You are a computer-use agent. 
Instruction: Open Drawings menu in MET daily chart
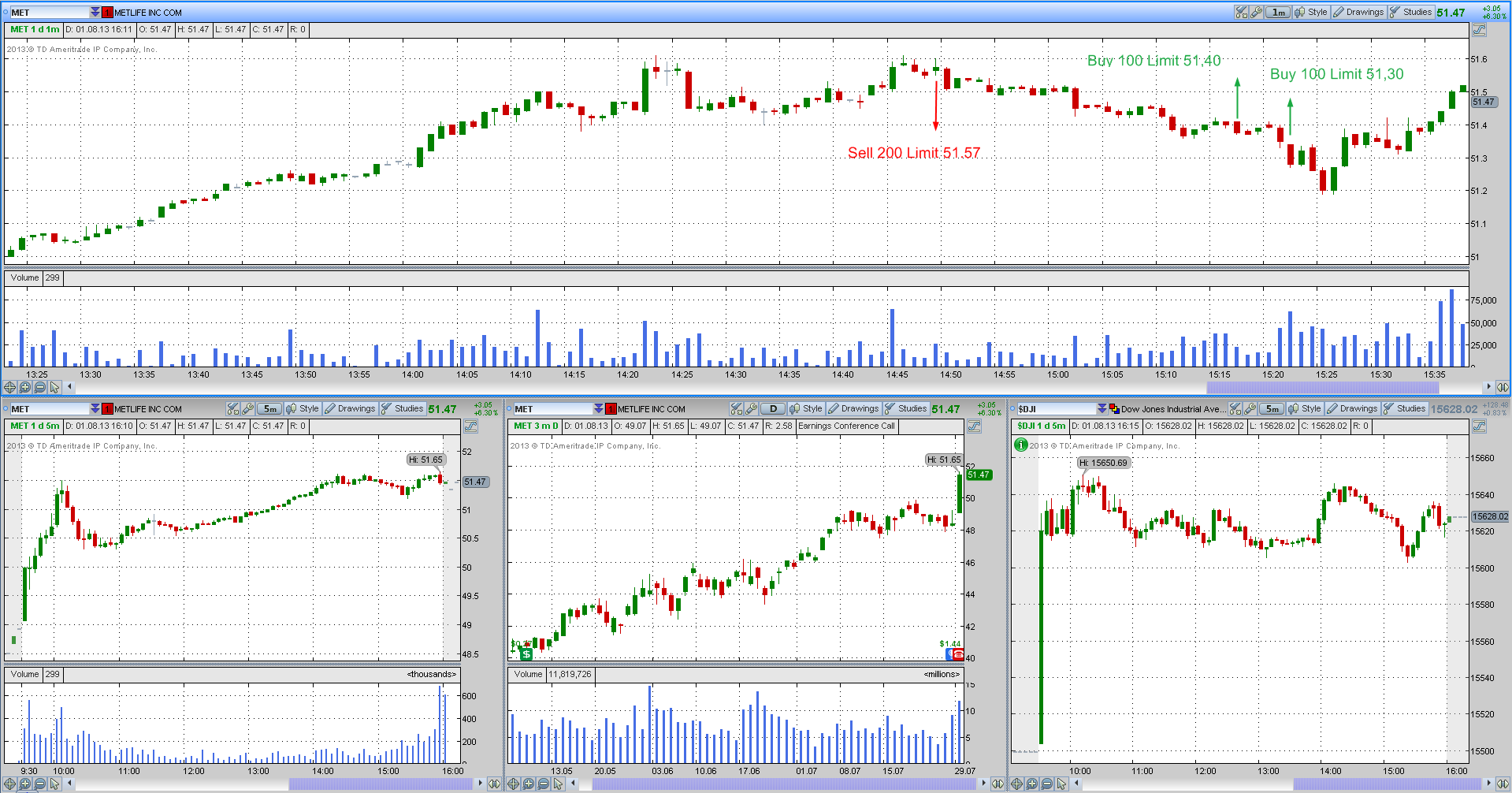[853, 408]
